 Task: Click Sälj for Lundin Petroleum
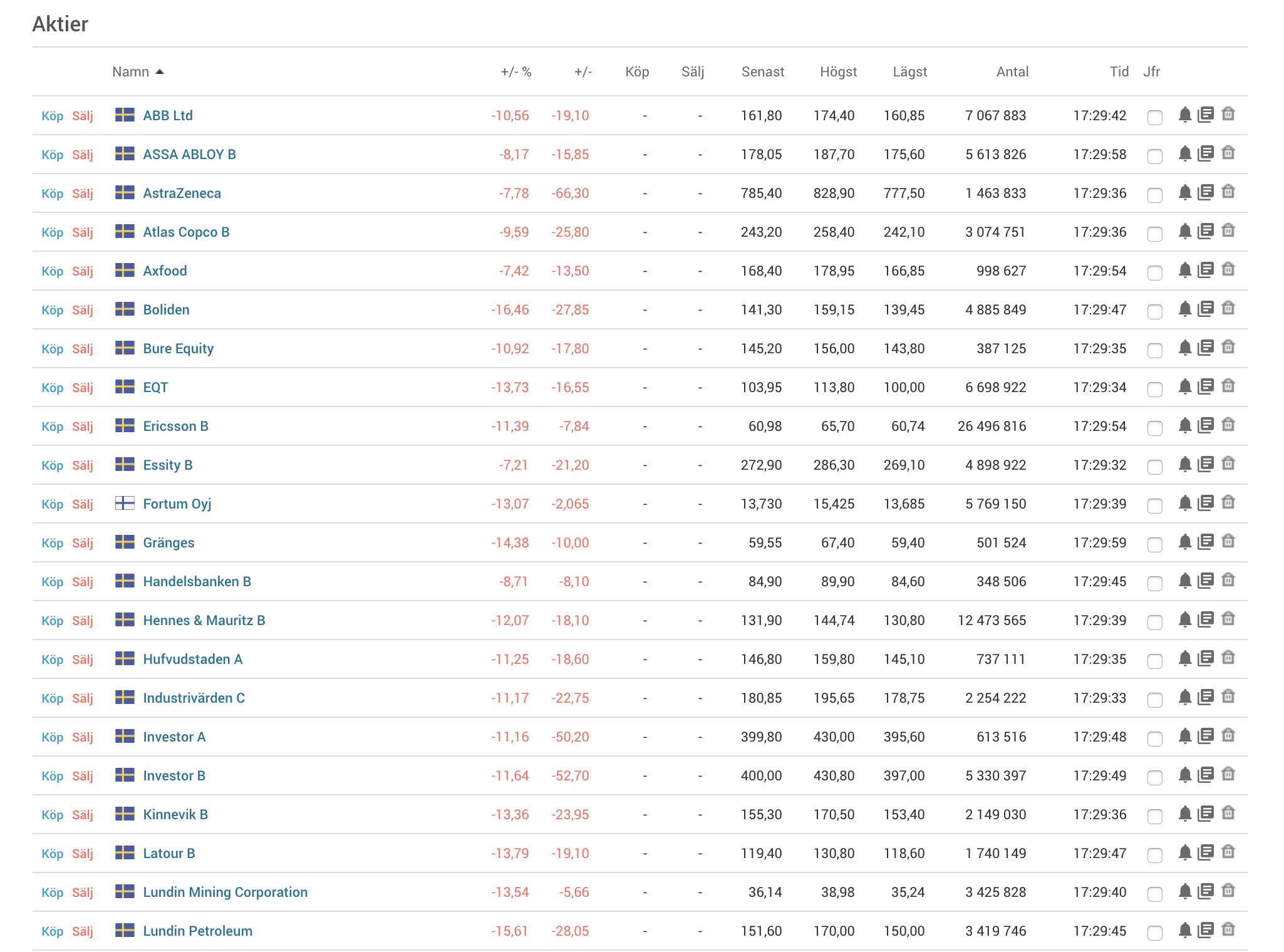point(83,931)
